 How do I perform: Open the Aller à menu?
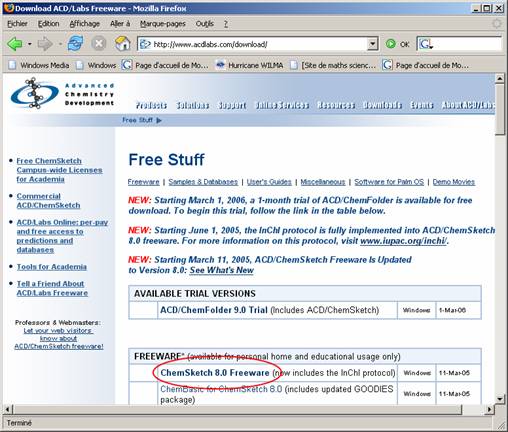click(120, 24)
